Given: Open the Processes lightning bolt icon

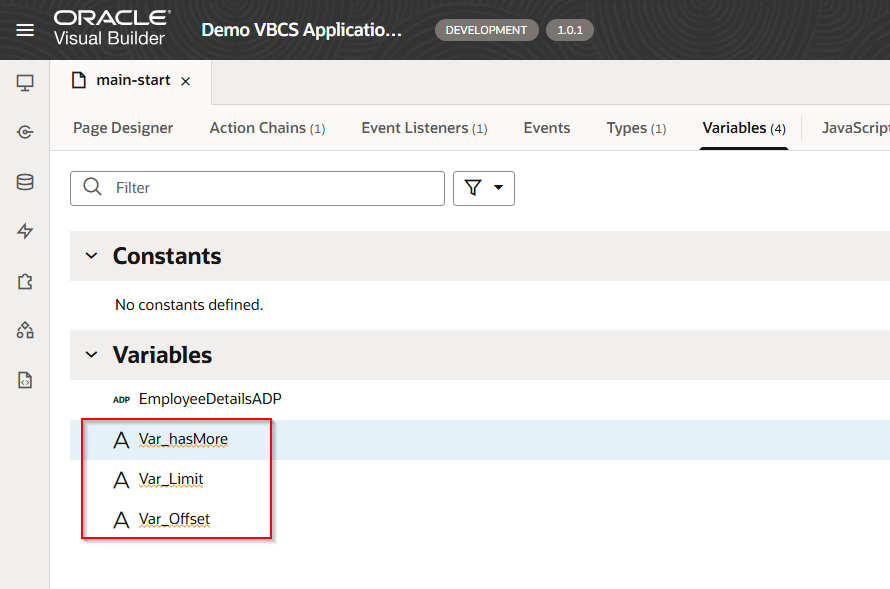Looking at the screenshot, I should pyautogui.click(x=25, y=232).
